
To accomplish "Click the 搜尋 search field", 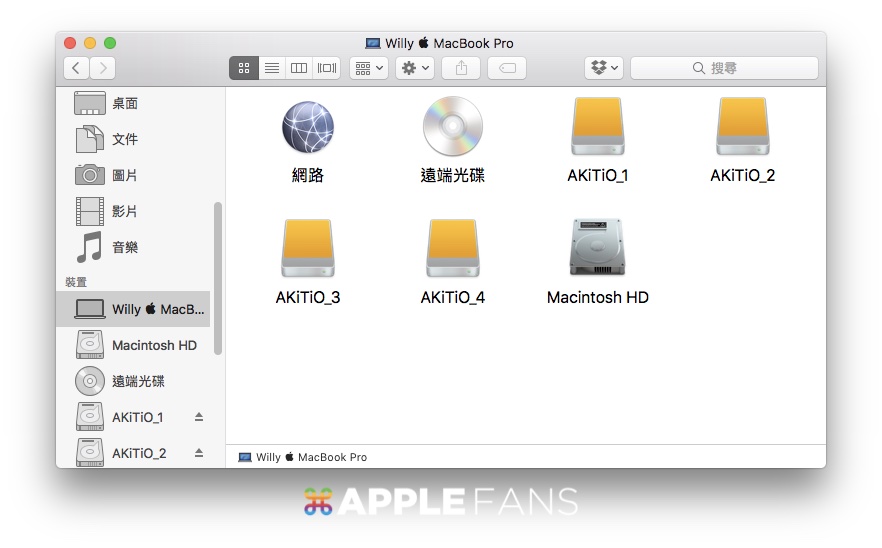I will tap(724, 68).
